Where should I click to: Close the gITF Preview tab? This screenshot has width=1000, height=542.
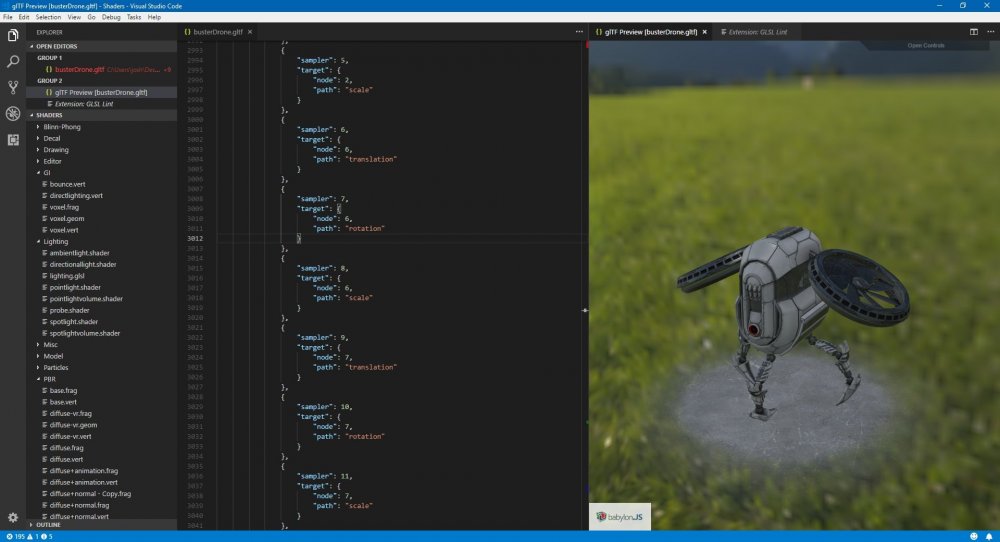click(x=705, y=32)
